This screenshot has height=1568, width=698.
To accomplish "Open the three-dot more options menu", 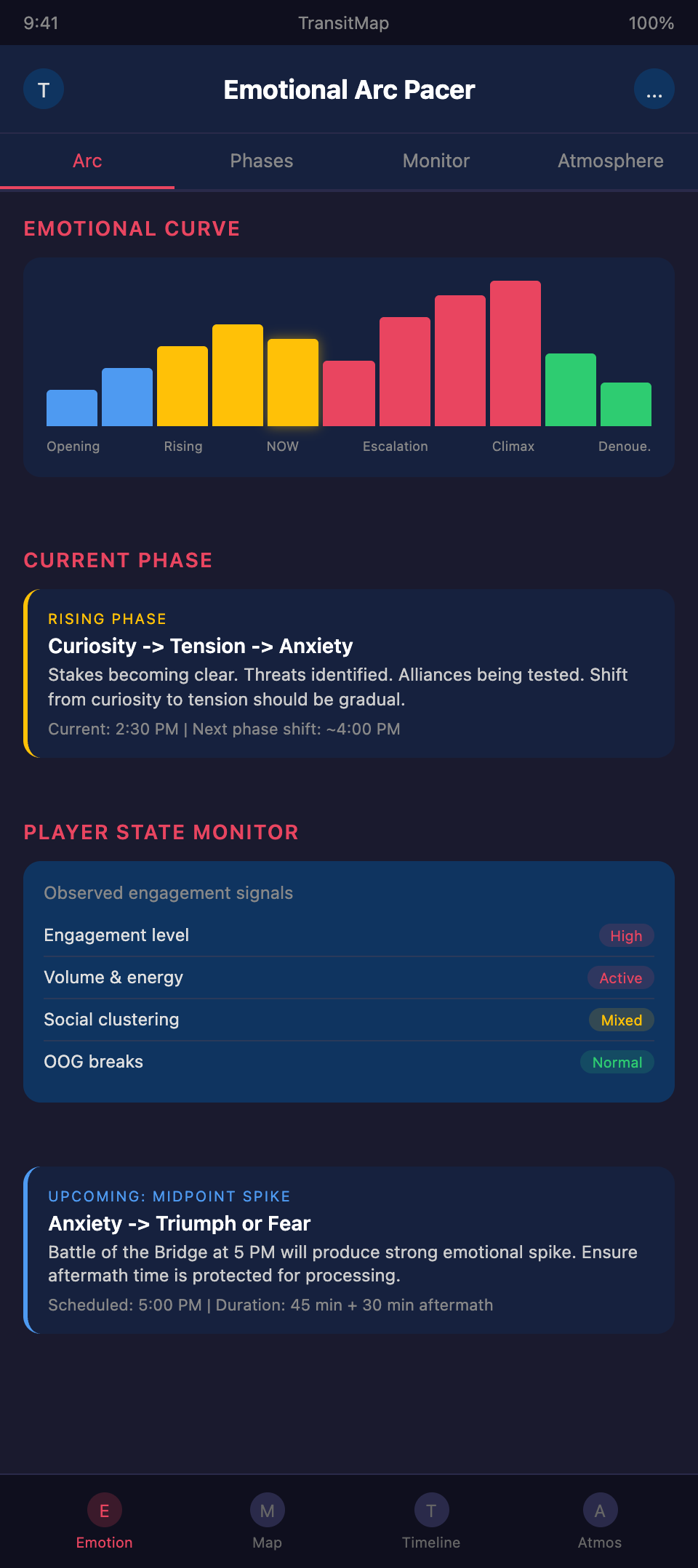I will point(654,89).
